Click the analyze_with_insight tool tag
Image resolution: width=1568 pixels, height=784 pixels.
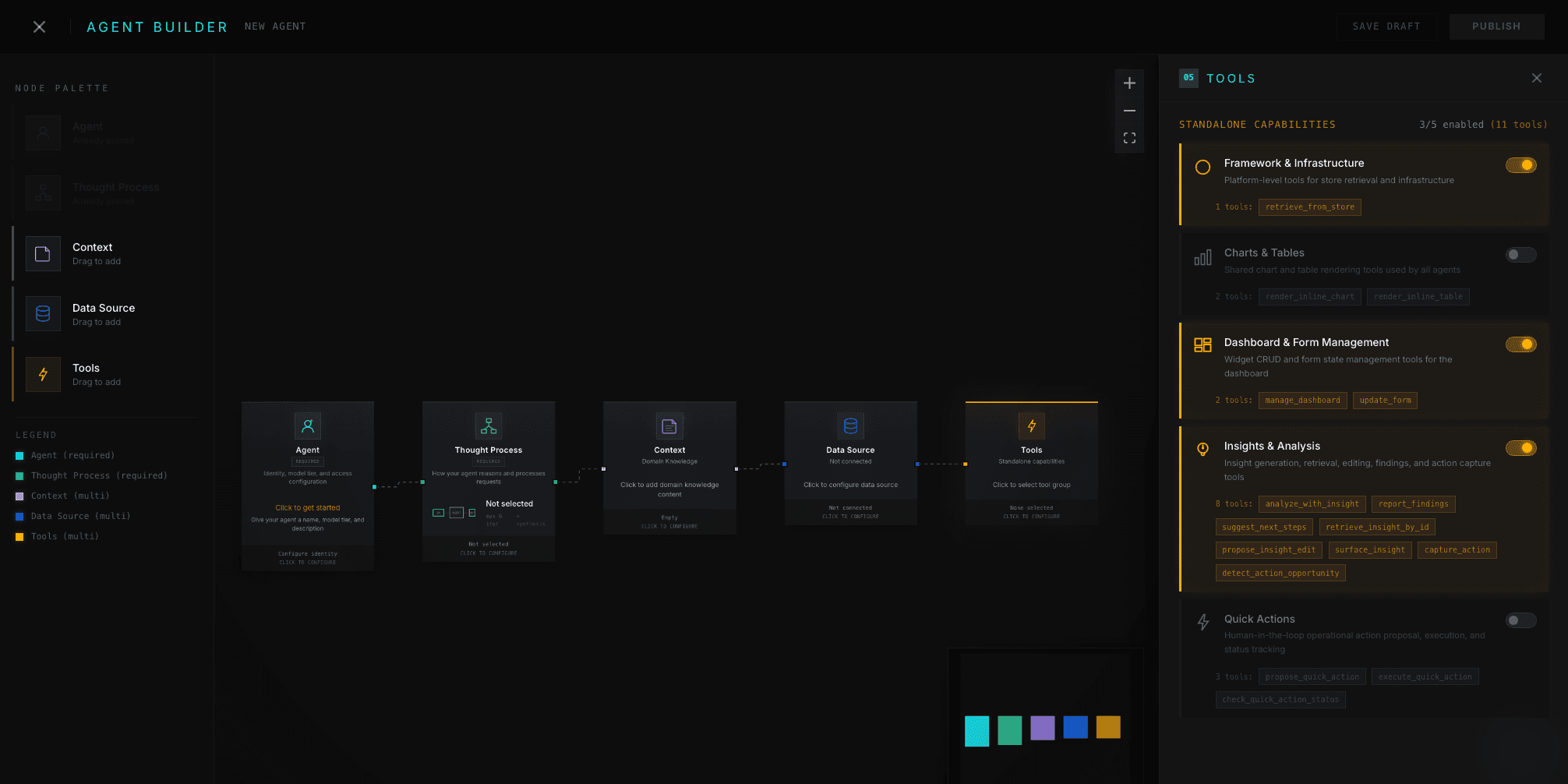point(1312,504)
